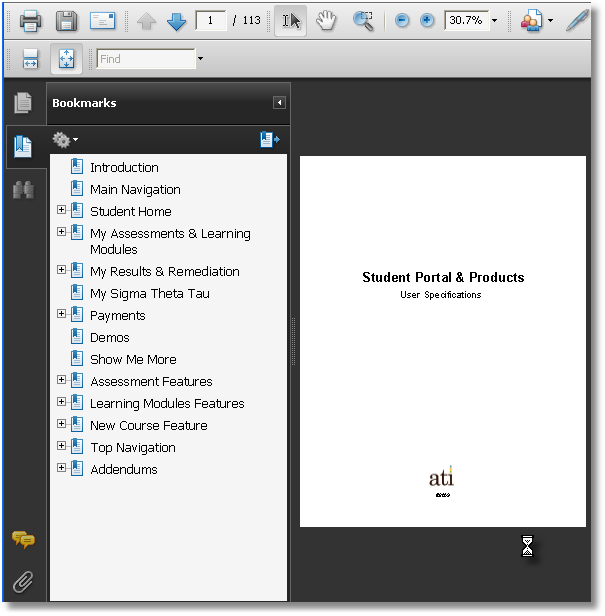
Task: Expand My Assessments & Learning Modules bookmark
Action: (x=61, y=231)
